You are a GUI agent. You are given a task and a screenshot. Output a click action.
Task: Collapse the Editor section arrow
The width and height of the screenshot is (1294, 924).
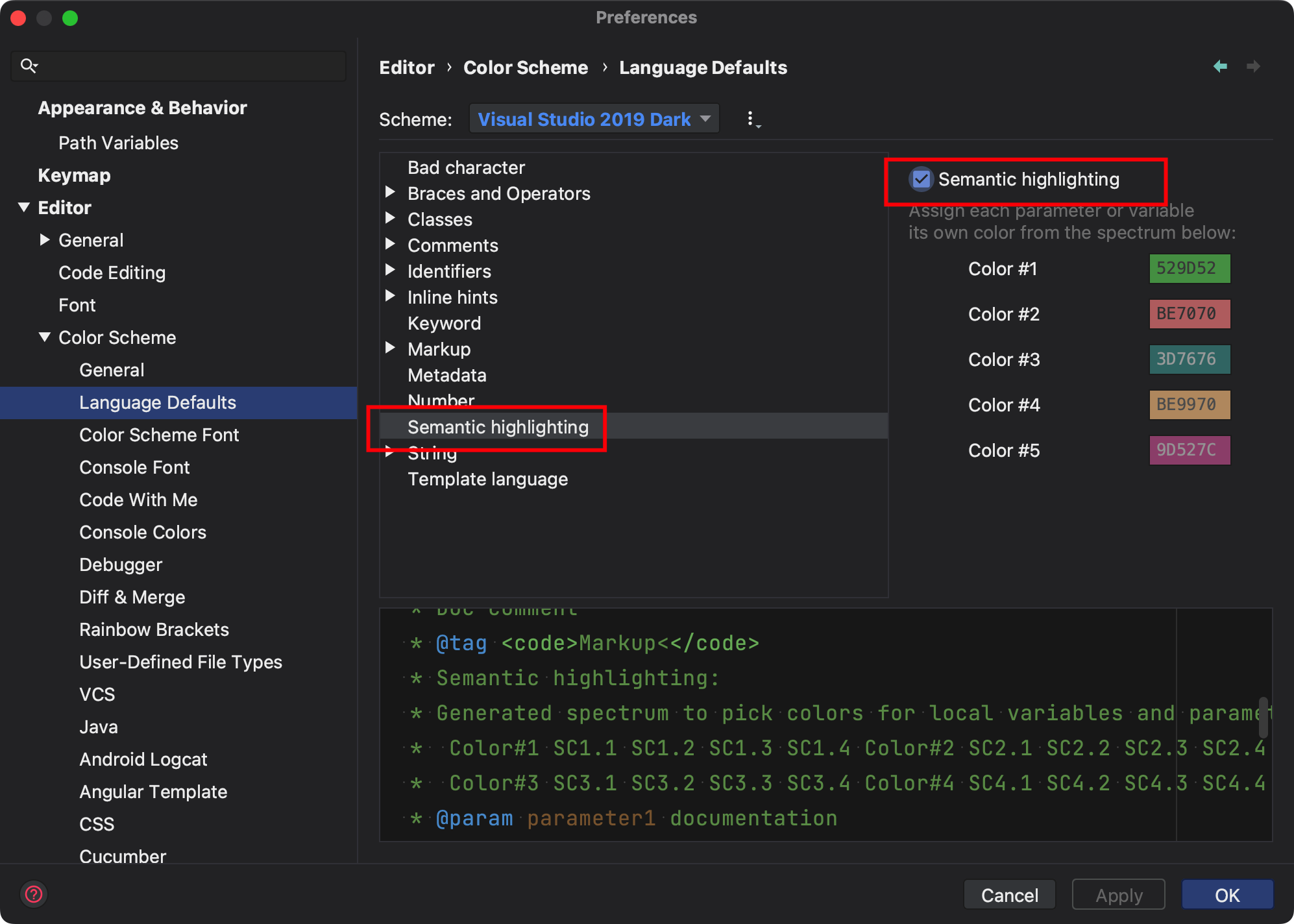(24, 208)
